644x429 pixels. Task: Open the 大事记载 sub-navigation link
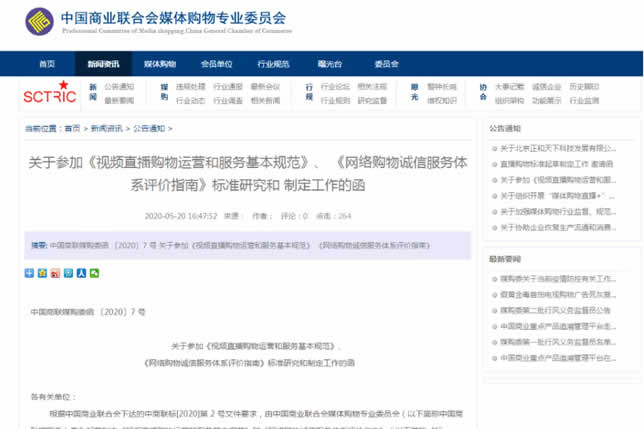(509, 87)
